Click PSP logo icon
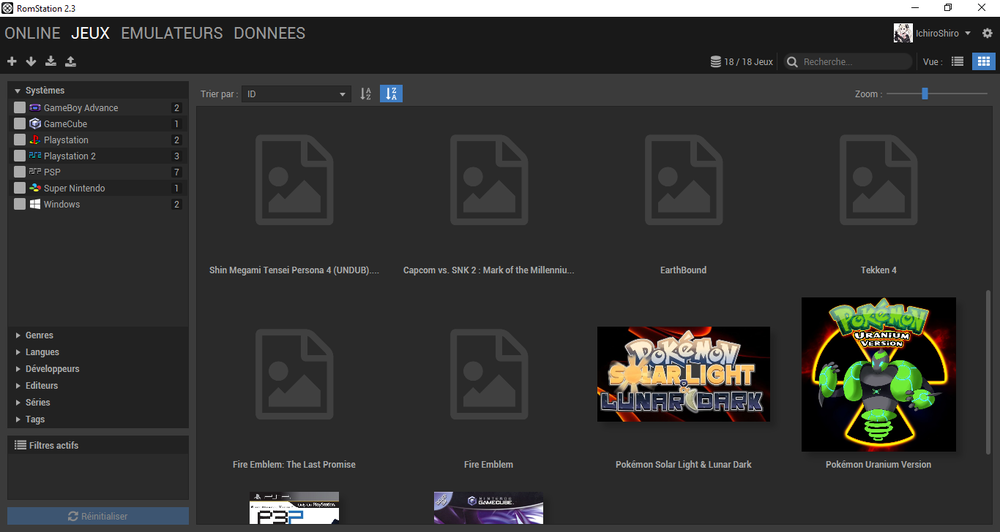1000x532 pixels. 35,172
